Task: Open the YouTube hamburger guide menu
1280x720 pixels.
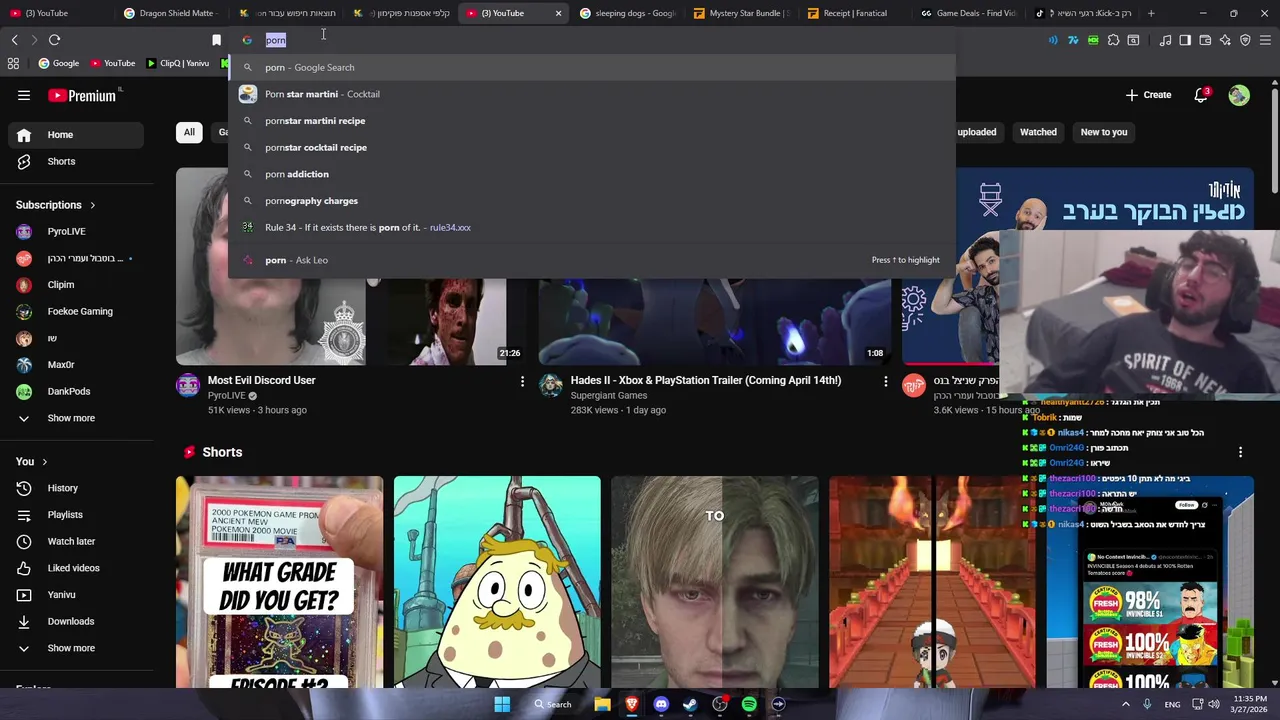Action: pos(24,96)
